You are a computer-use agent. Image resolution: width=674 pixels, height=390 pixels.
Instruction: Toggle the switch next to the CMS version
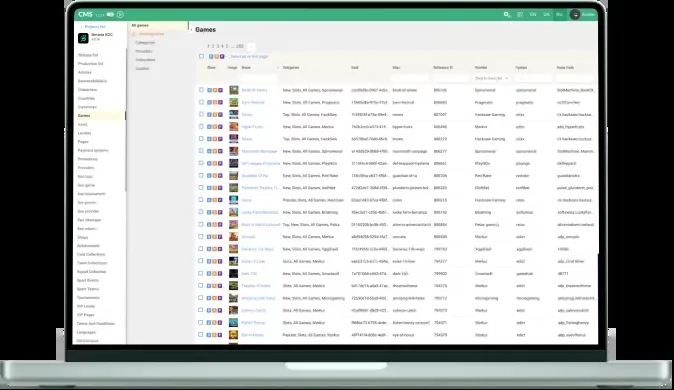110,15
